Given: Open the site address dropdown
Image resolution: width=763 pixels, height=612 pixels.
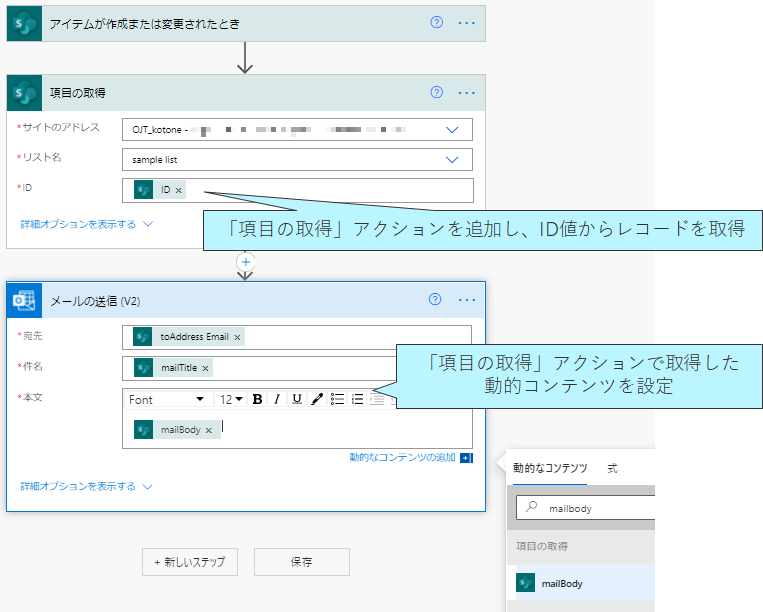Looking at the screenshot, I should (x=452, y=130).
